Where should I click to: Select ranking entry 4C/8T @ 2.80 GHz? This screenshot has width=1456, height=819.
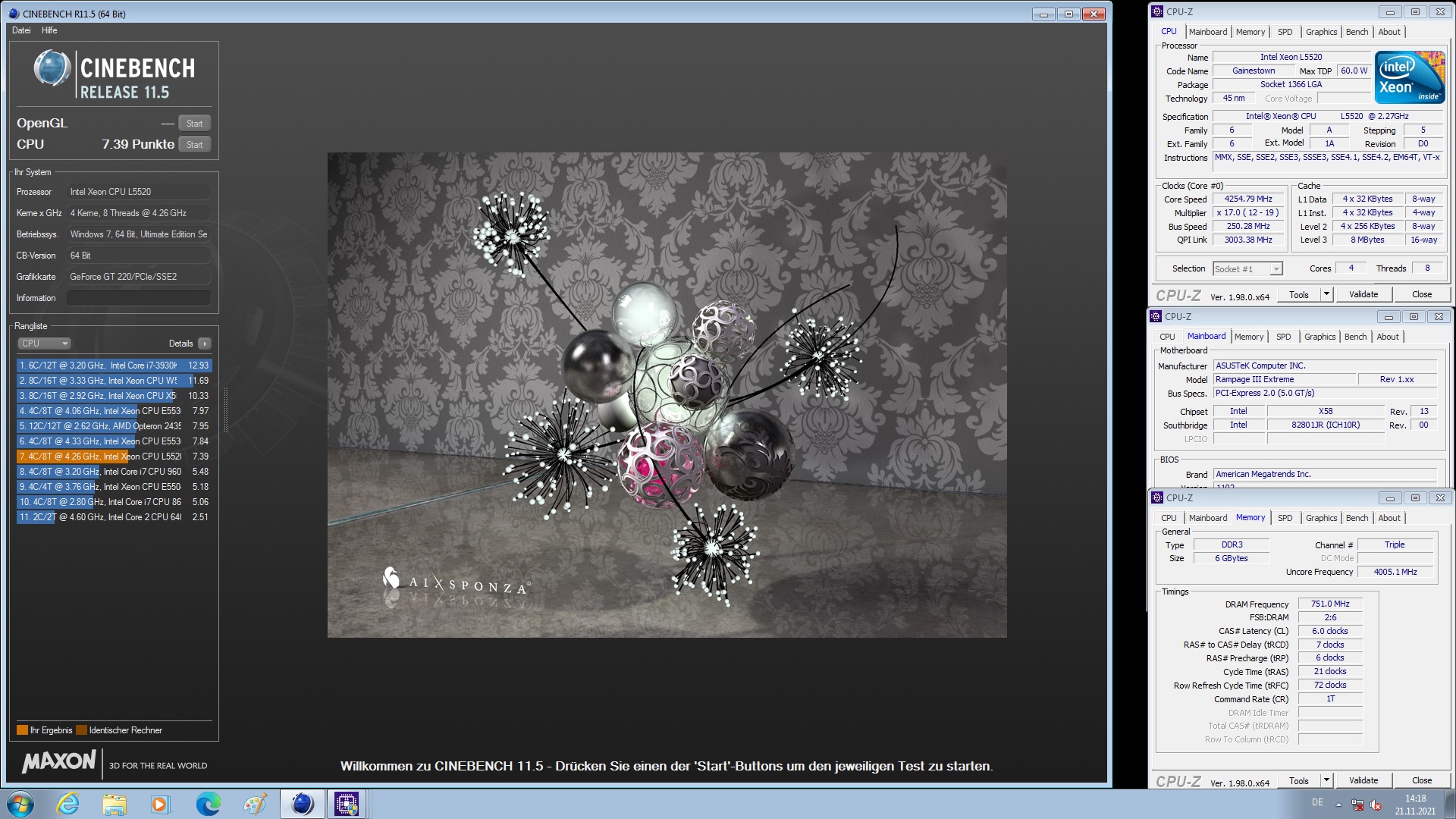pyautogui.click(x=115, y=502)
